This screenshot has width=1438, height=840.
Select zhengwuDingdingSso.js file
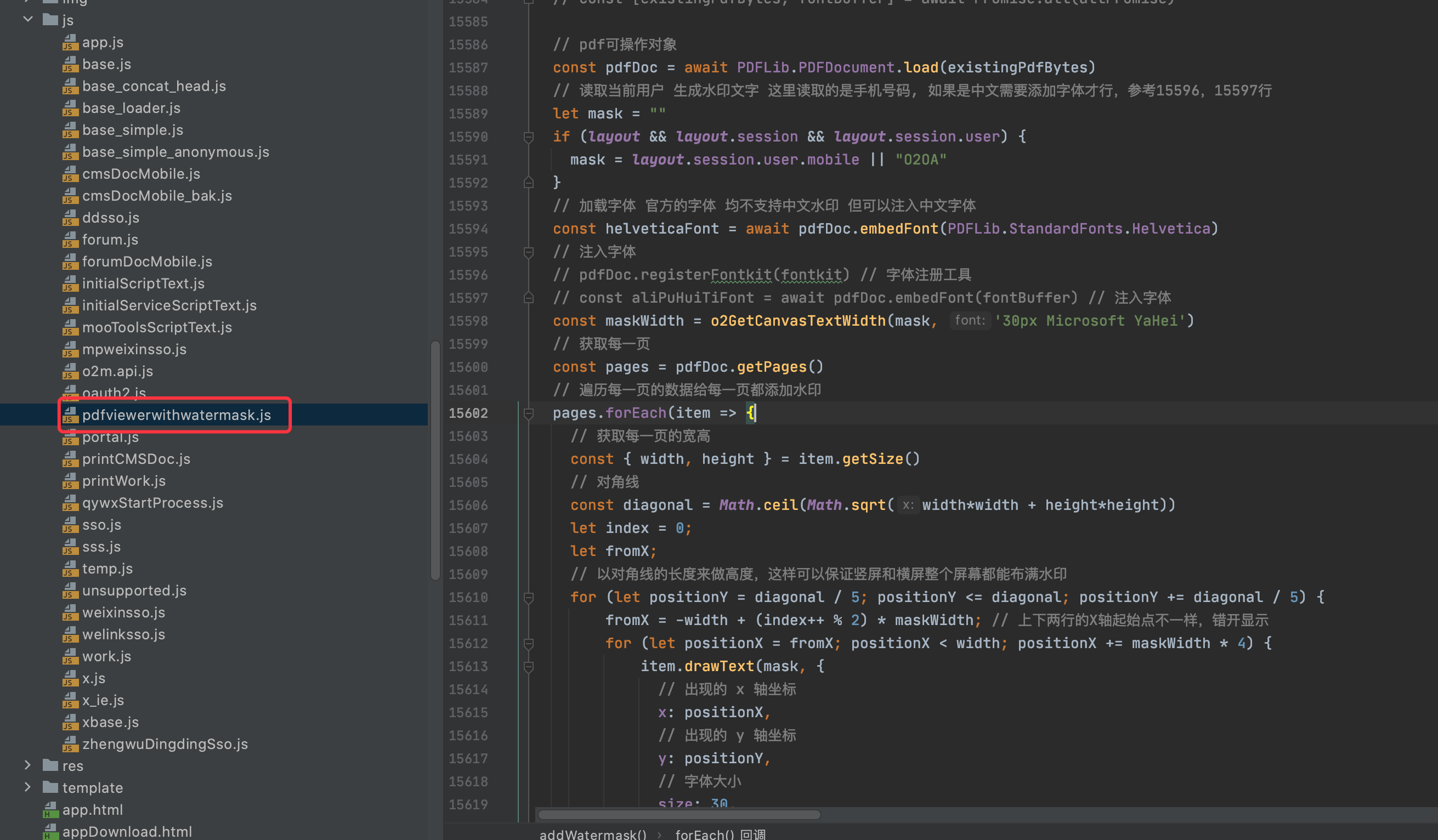(x=165, y=744)
